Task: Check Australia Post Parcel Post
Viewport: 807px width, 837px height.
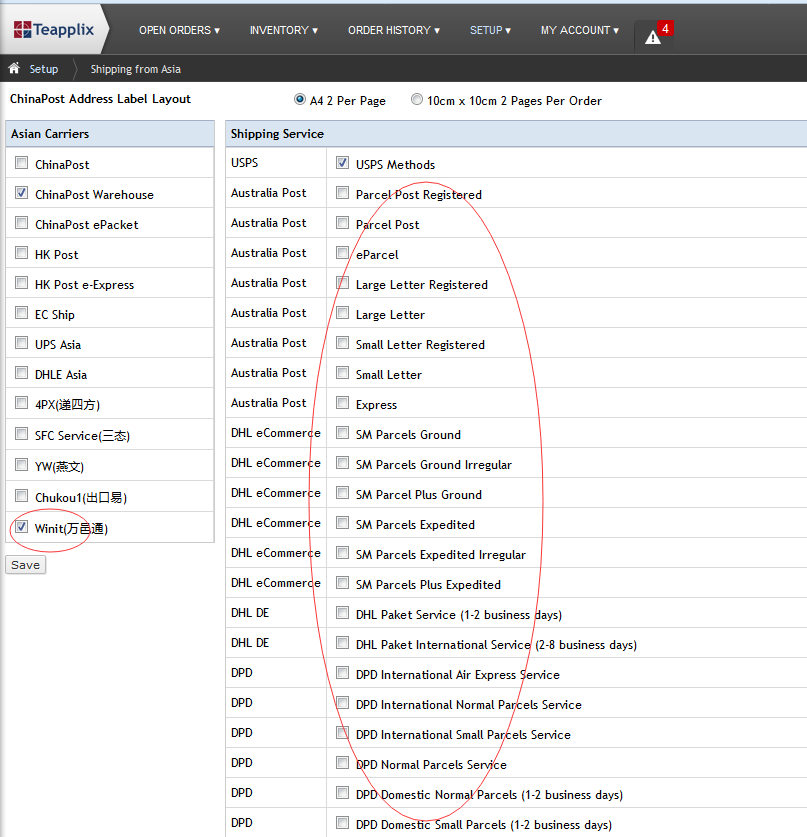Action: click(343, 222)
